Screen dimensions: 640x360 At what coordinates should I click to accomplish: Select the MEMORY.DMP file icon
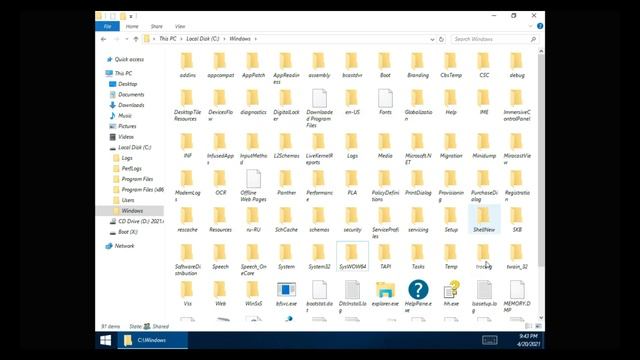pyautogui.click(x=517, y=289)
